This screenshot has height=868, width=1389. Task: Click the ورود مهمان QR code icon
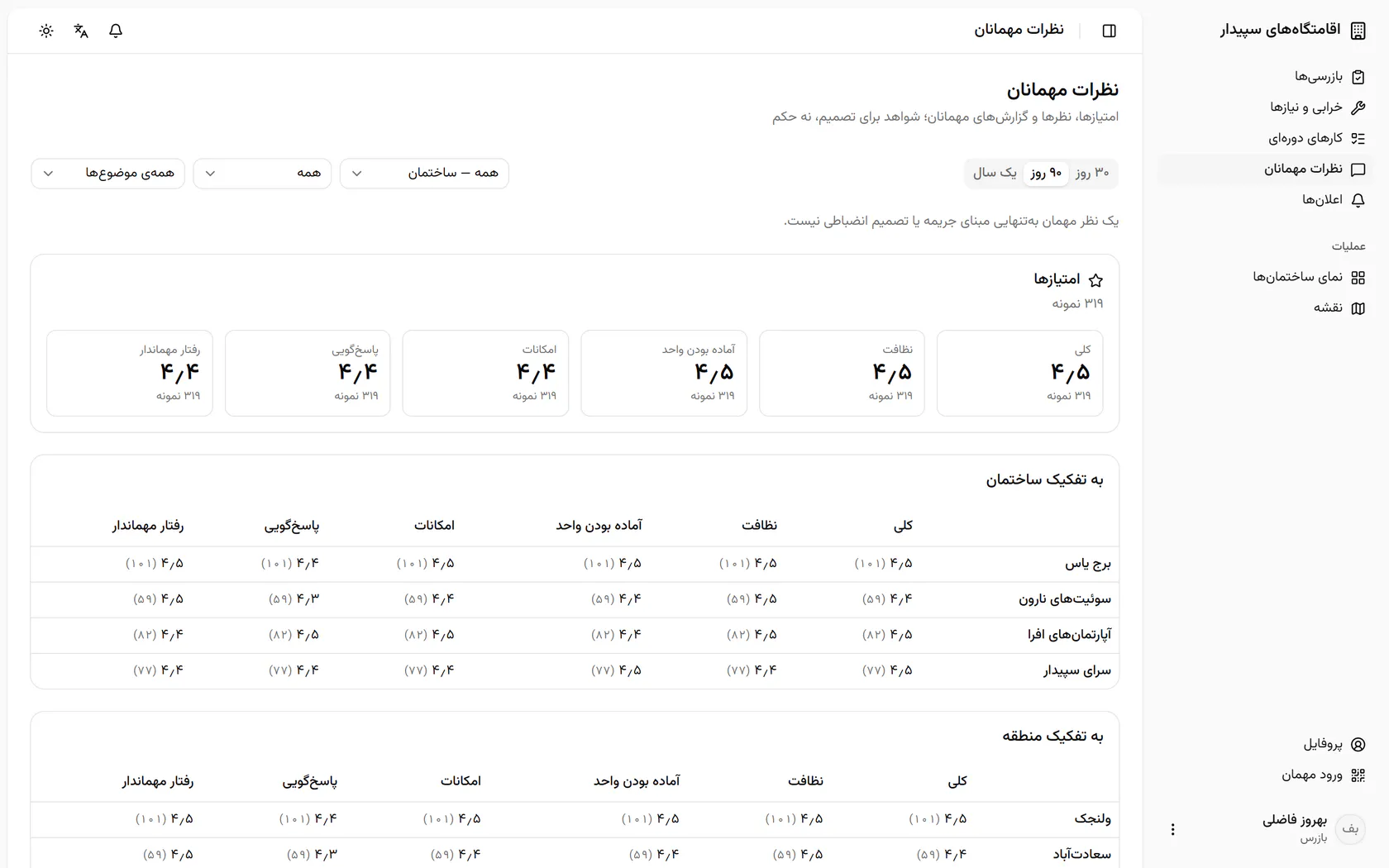pos(1358,775)
